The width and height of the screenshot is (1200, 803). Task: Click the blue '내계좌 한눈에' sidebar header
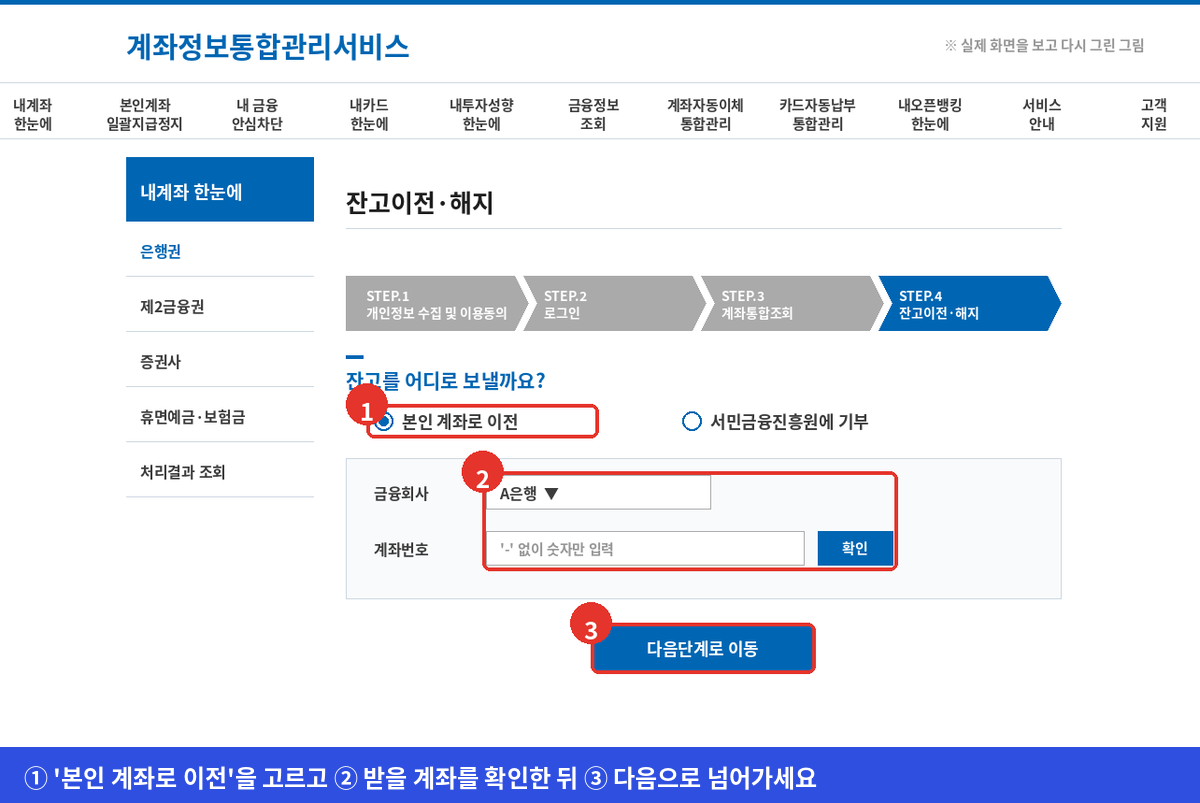tap(220, 189)
